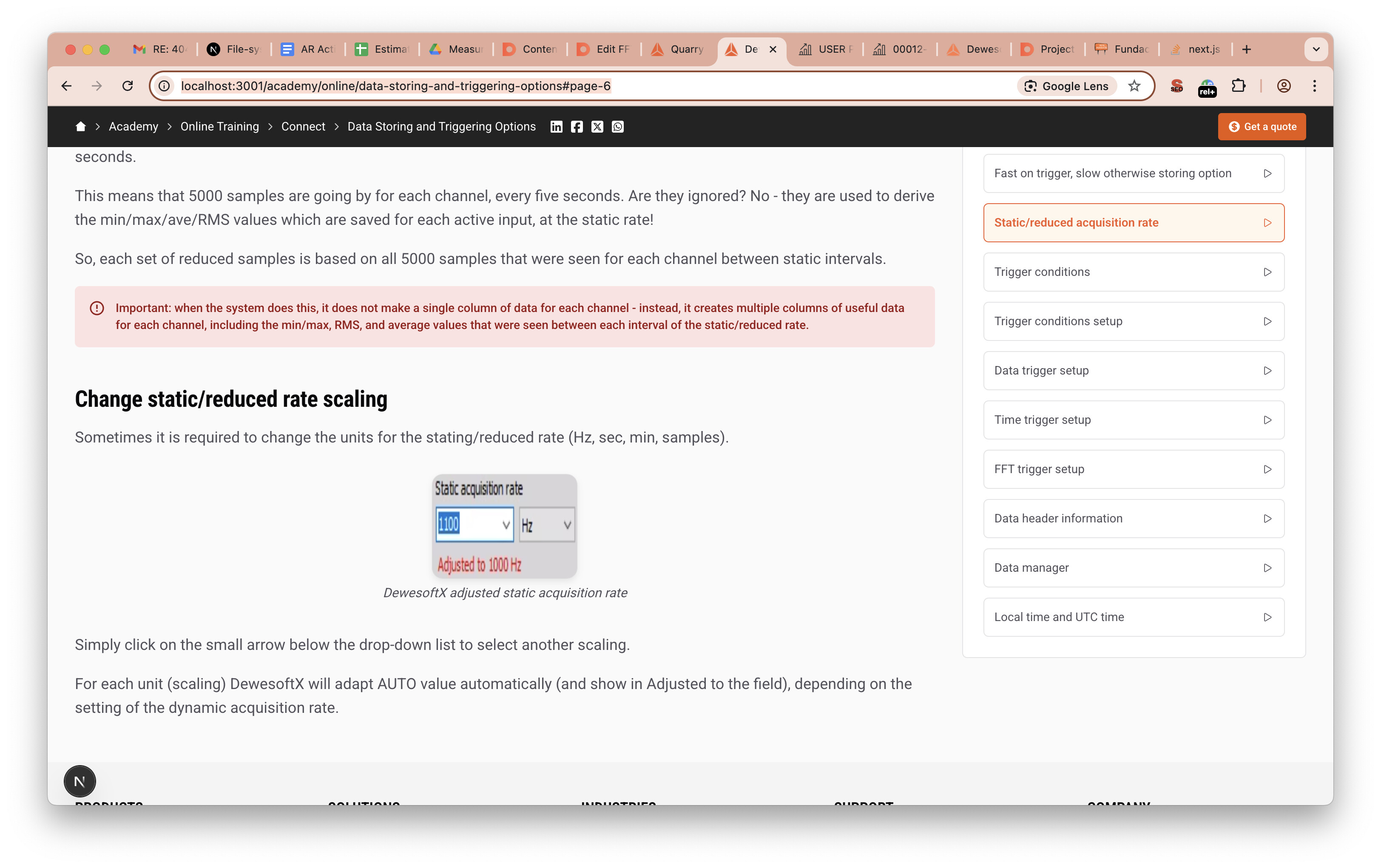Open Chrome three-dot menu
Viewport: 1381px width, 868px height.
tap(1315, 86)
